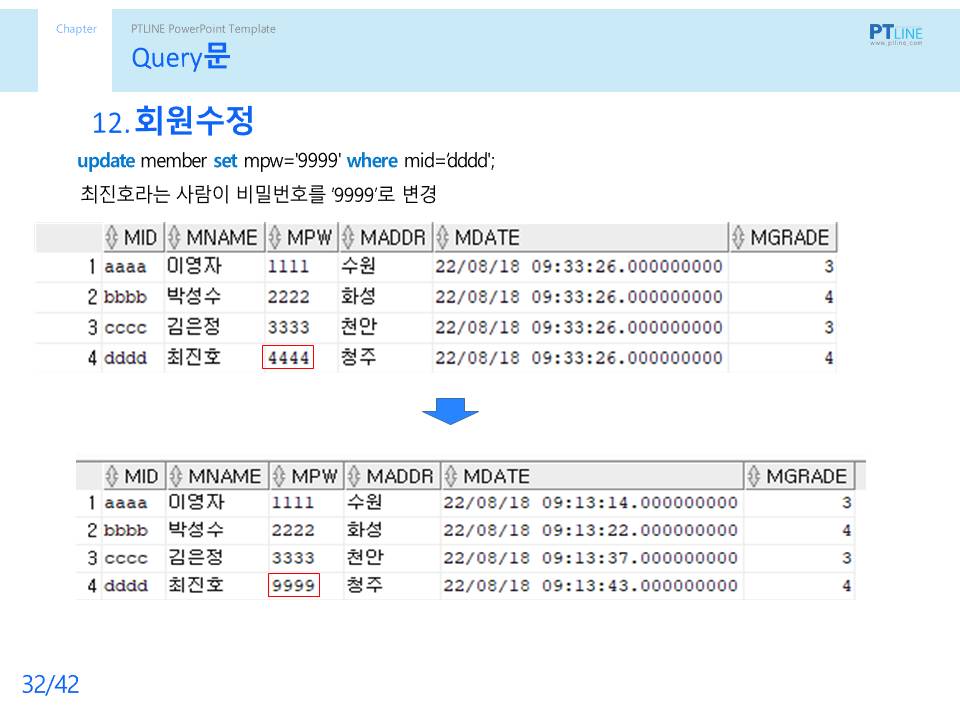Click 1111 password in after-update table

point(293,503)
